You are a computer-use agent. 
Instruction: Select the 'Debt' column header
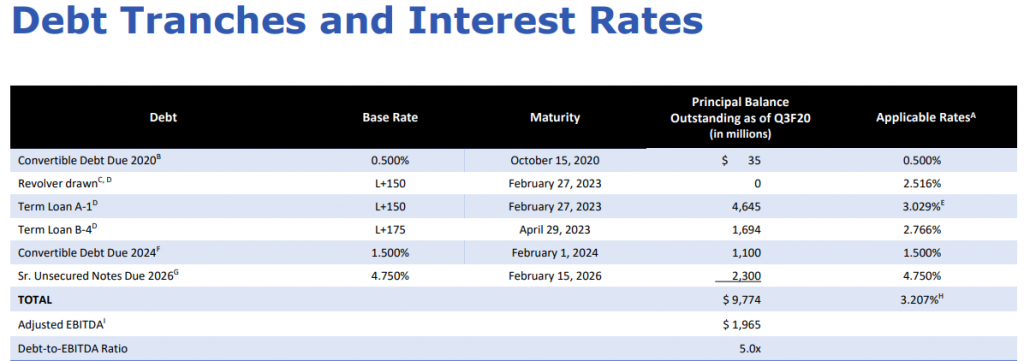[163, 118]
